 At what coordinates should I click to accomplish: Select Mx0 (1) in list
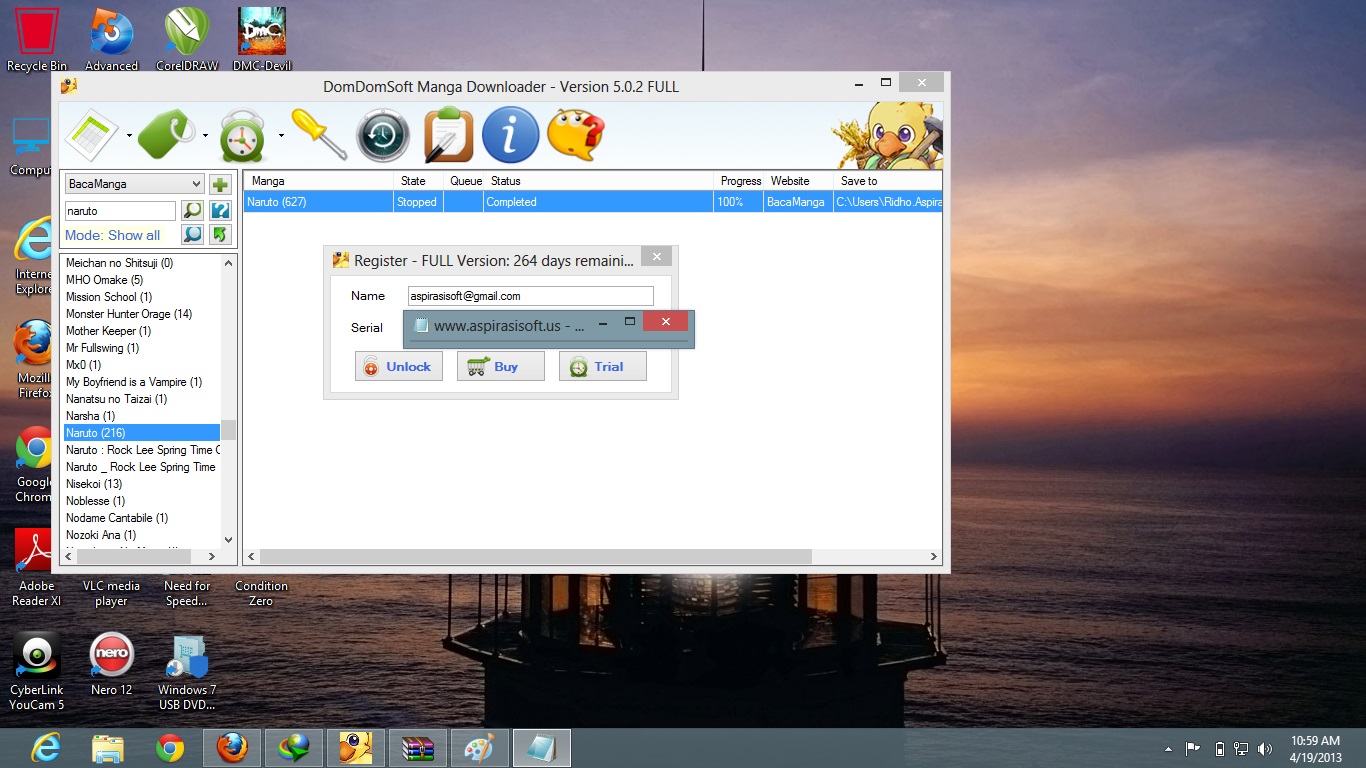click(142, 365)
